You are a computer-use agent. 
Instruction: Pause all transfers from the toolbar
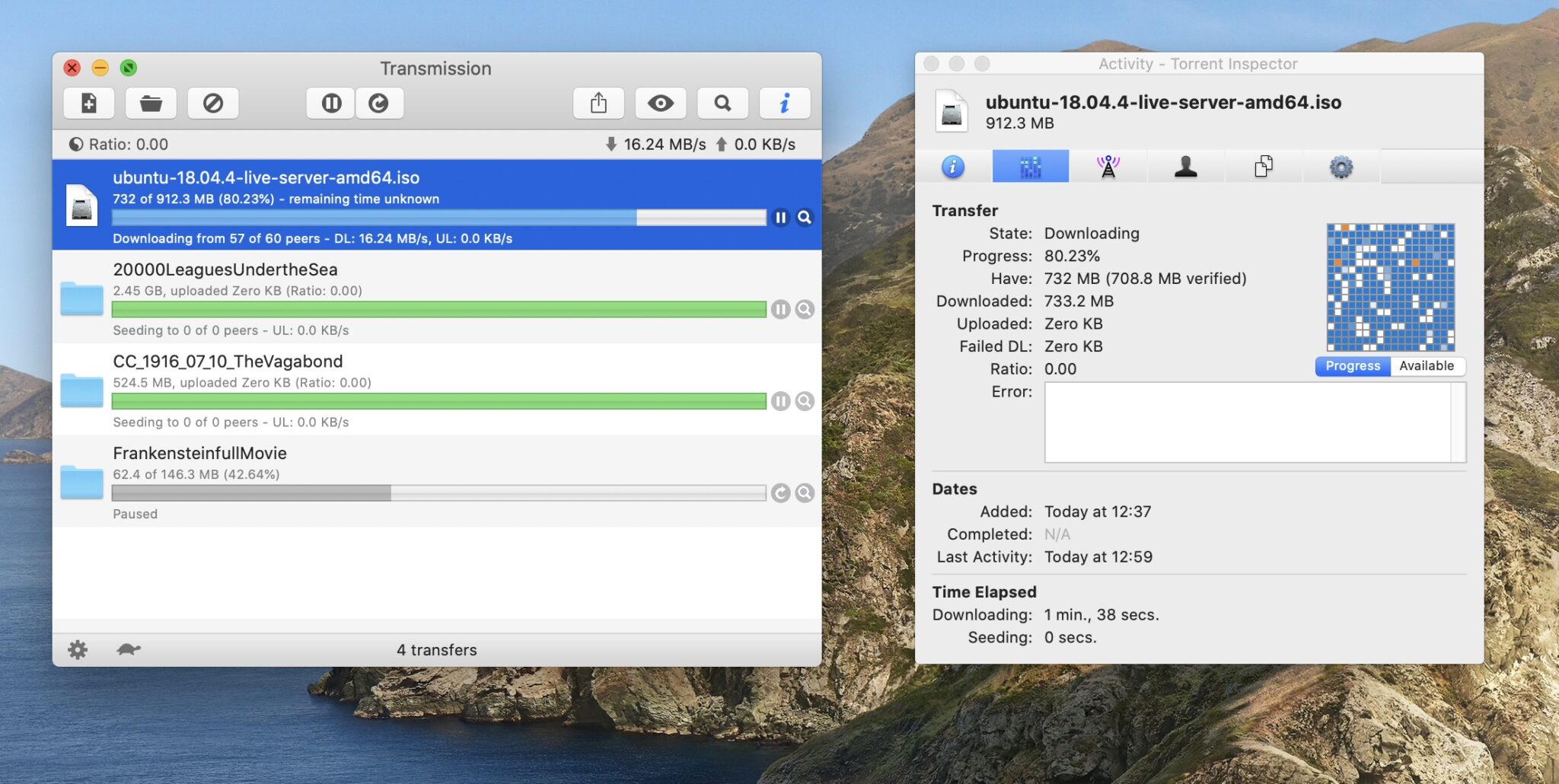[331, 103]
